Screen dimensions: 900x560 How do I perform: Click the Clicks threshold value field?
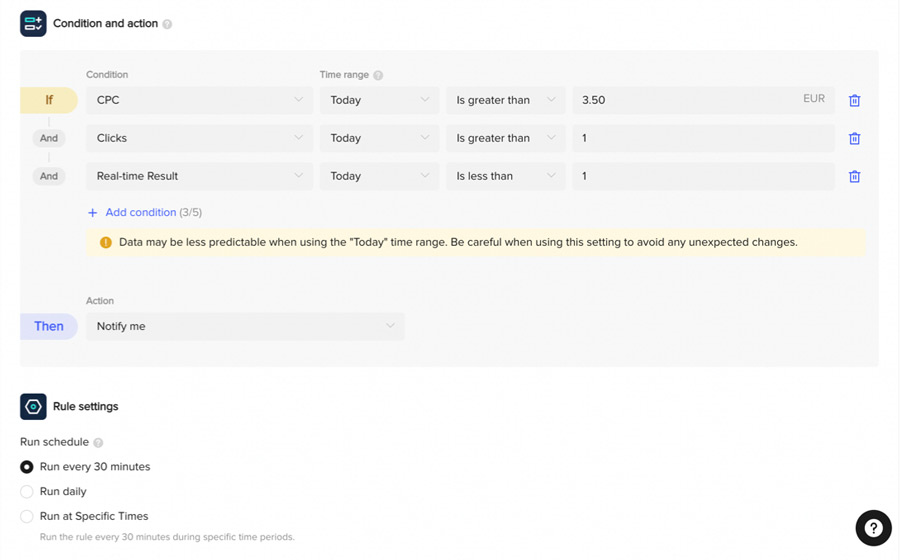pyautogui.click(x=702, y=138)
